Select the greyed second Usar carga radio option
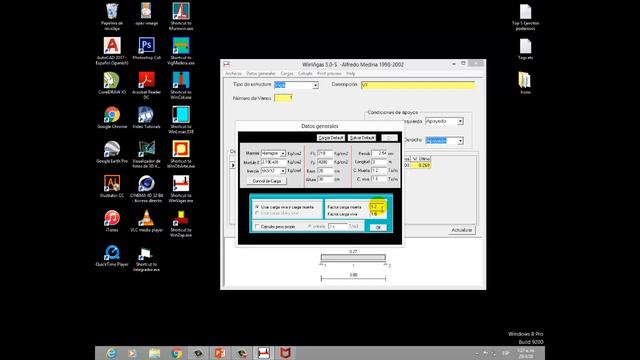 pyautogui.click(x=277, y=213)
